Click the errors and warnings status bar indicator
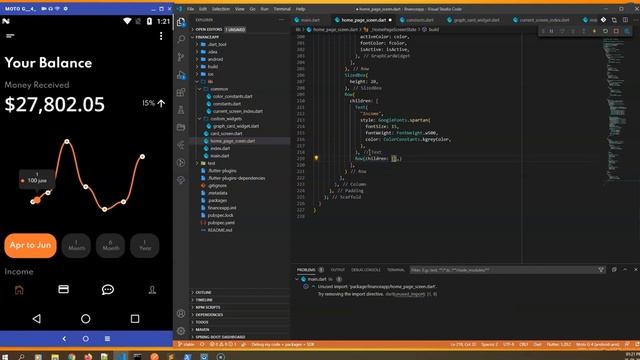 click(222, 344)
